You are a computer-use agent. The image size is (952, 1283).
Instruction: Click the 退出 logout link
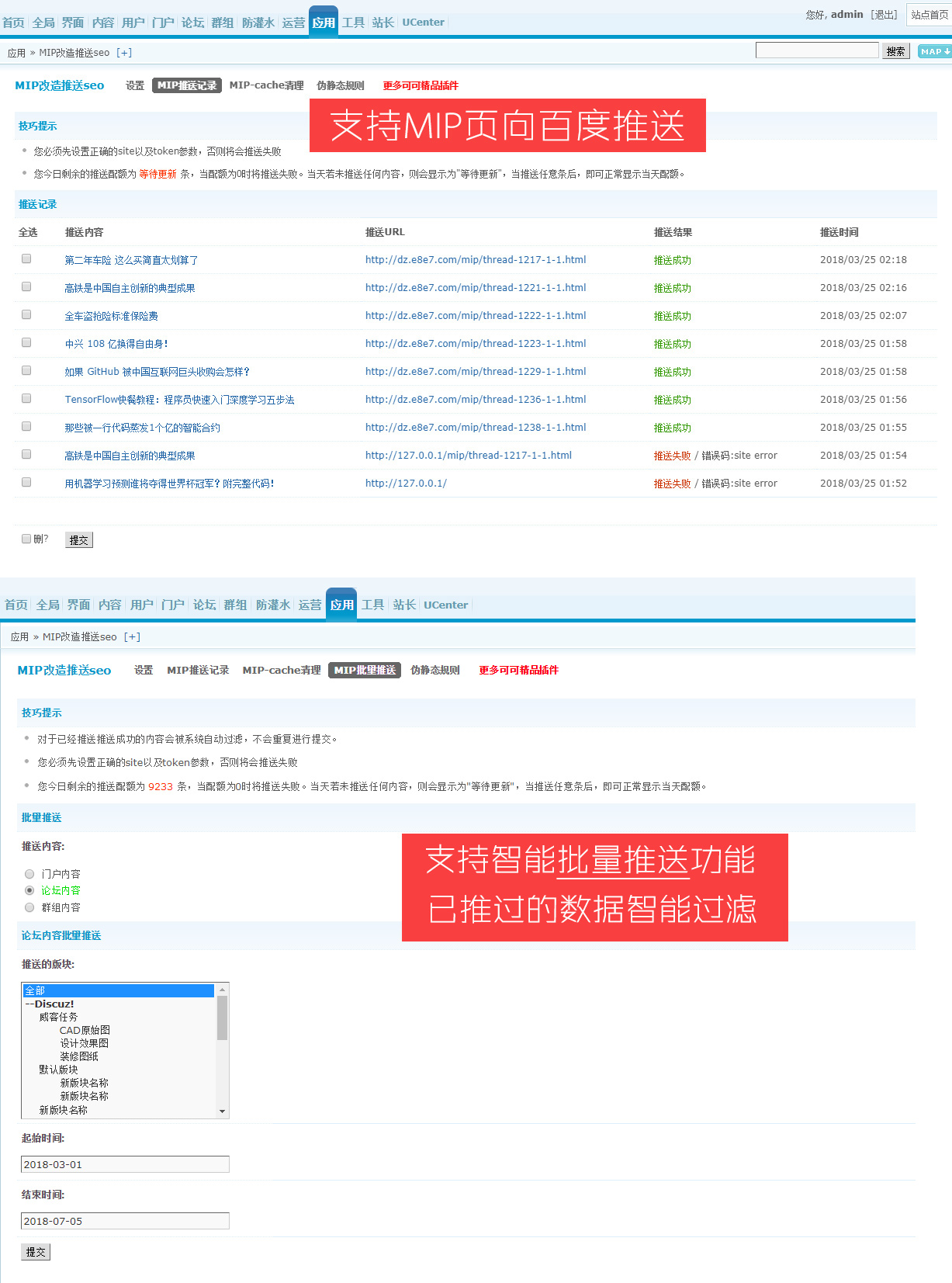[884, 15]
